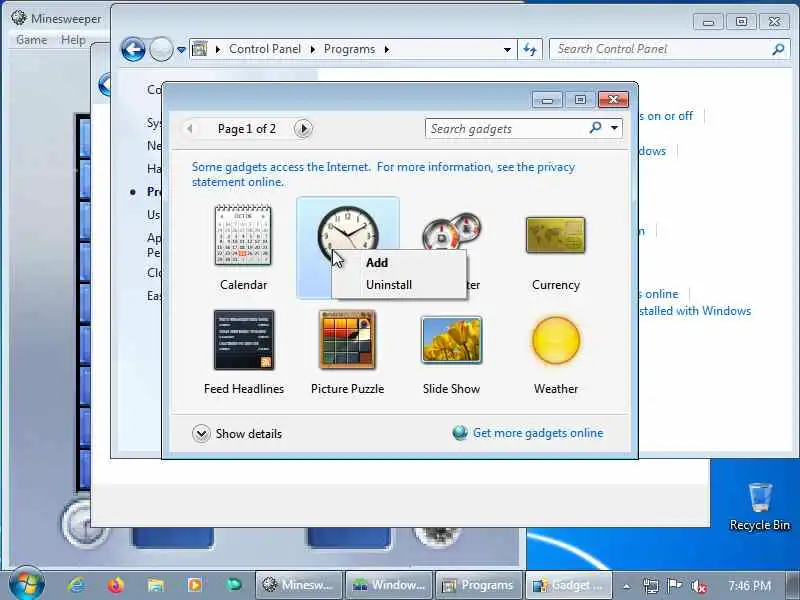
Task: Open Get more gadgets online link
Action: pyautogui.click(x=538, y=433)
